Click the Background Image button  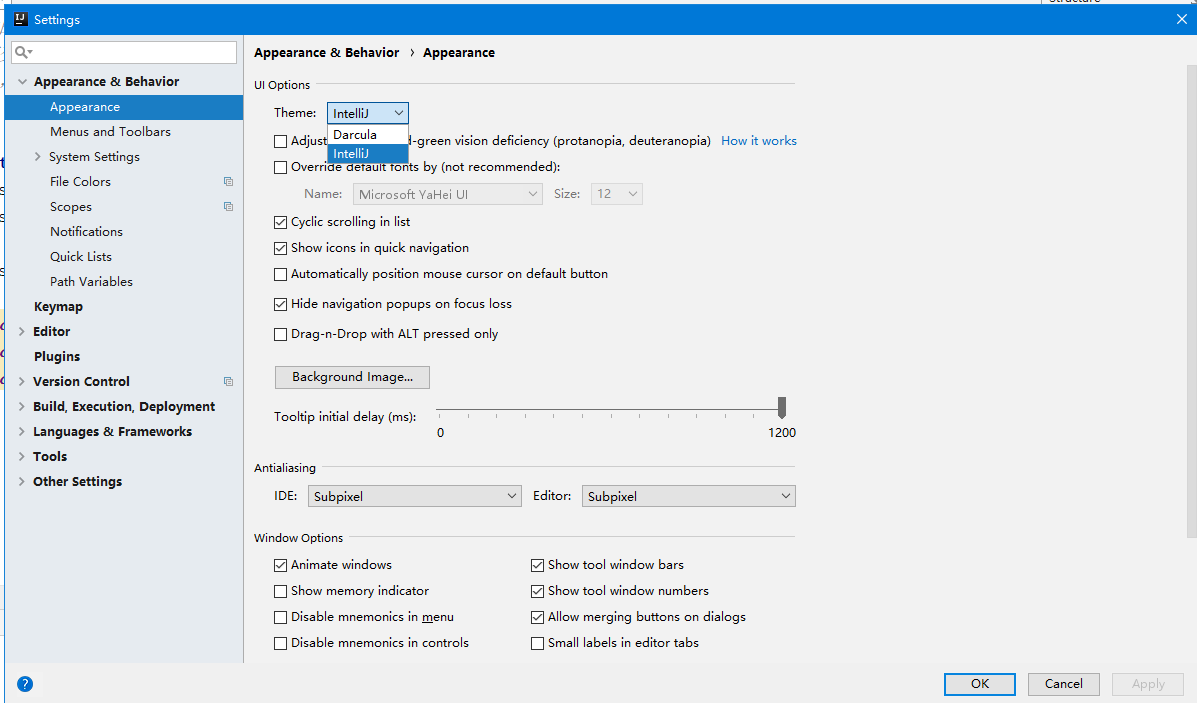(x=352, y=377)
